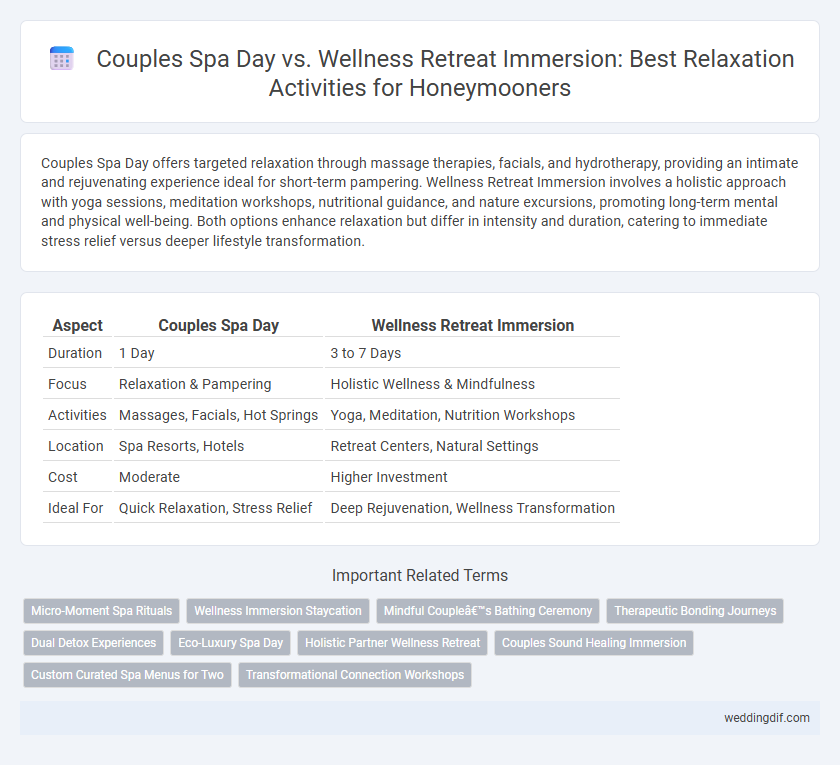This screenshot has height=765, width=840.
Task: Select the Dual Detox Experiences tag
Action: [93, 643]
